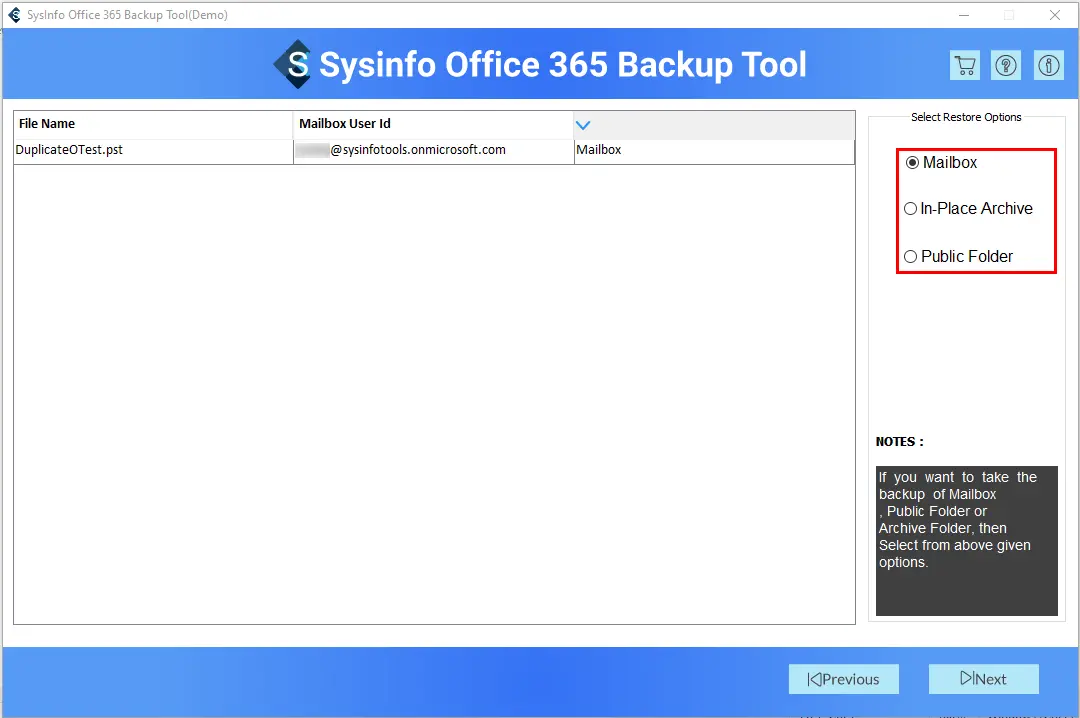Select the In-Place Archive radio button
1080x718 pixels.
tap(911, 208)
